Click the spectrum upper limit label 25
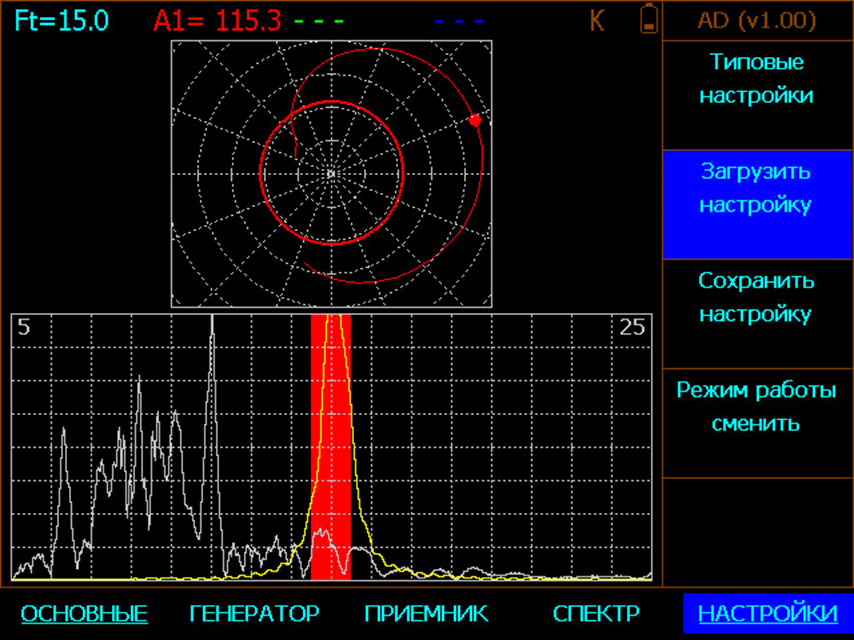Screen dimensions: 854x640 633,327
